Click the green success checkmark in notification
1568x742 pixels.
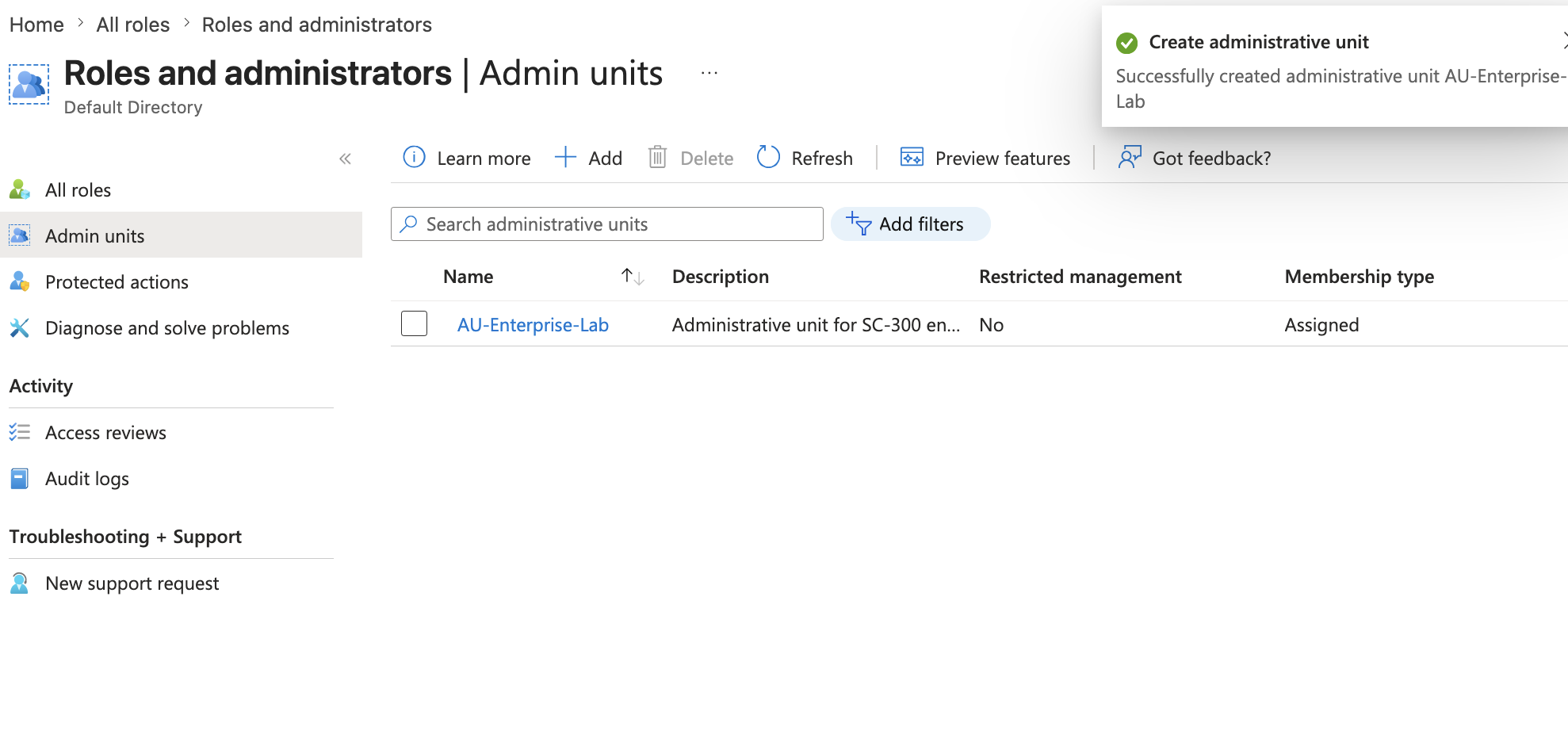coord(1126,43)
